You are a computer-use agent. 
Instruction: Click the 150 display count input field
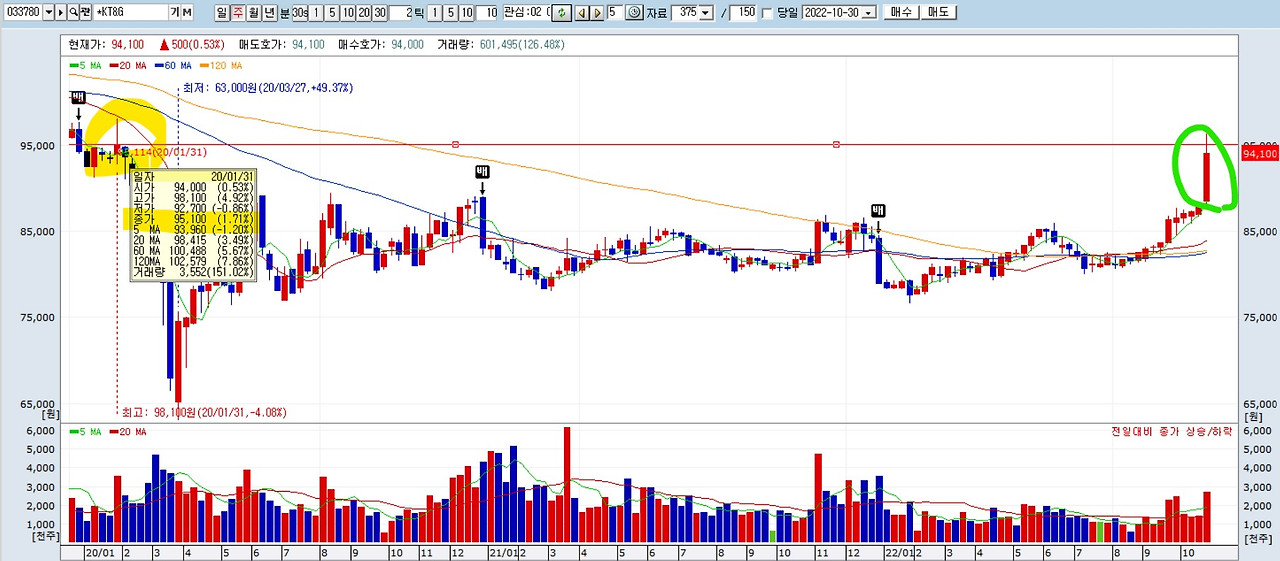[x=742, y=12]
